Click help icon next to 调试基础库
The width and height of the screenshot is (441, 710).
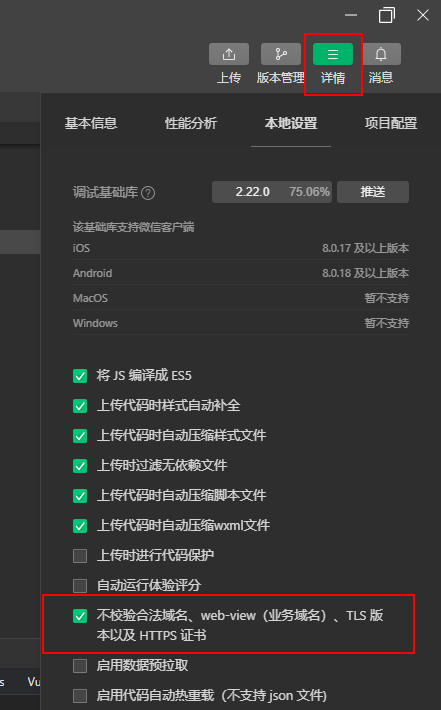pos(148,193)
